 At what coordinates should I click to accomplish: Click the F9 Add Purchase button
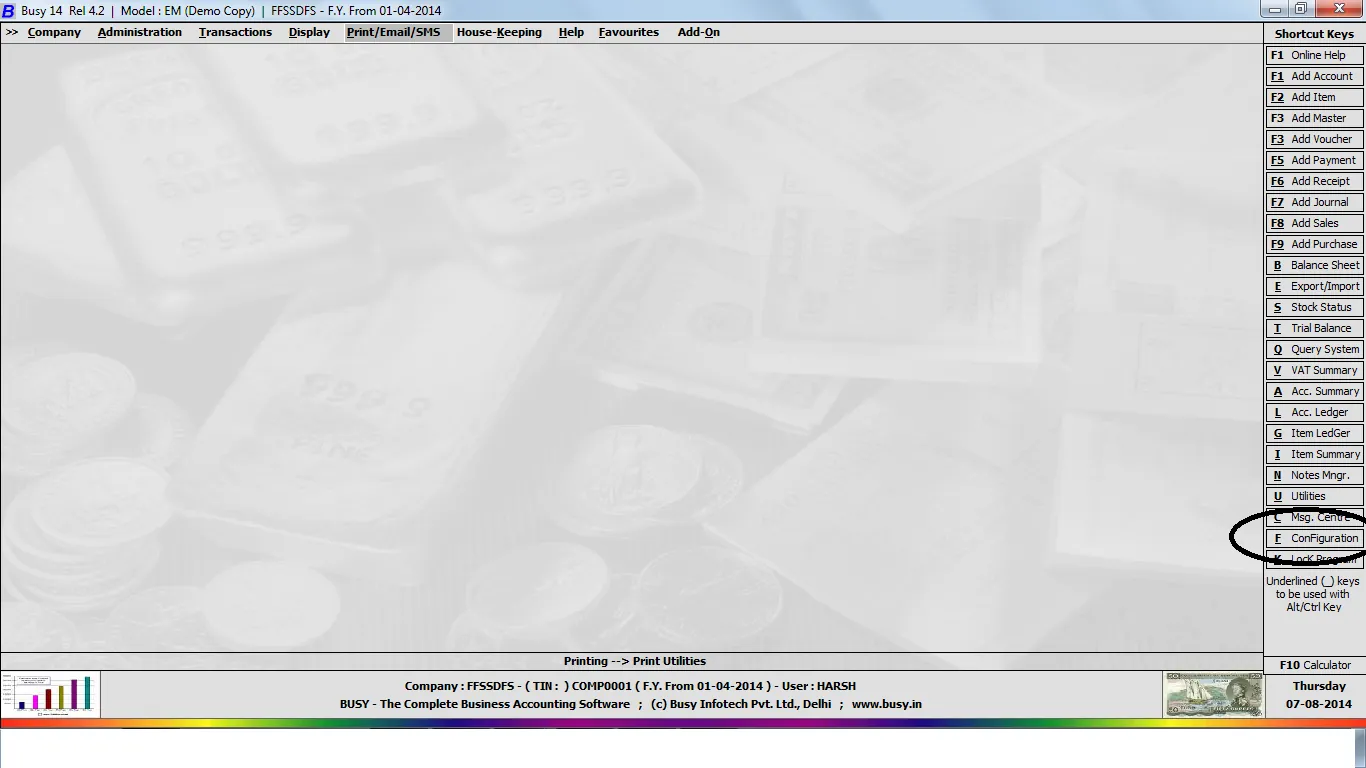click(1314, 244)
